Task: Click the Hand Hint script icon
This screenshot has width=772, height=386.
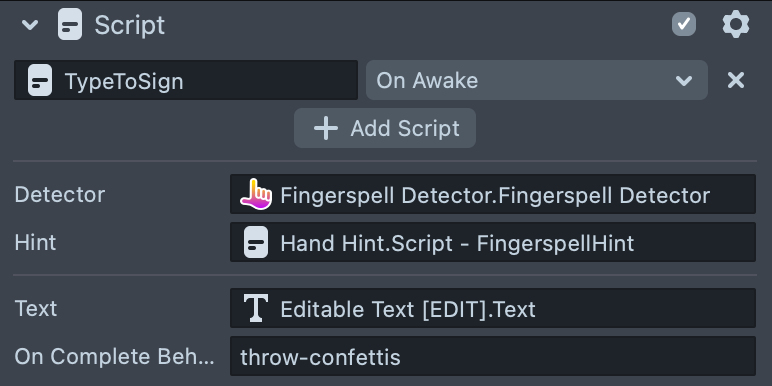Action: [256, 242]
